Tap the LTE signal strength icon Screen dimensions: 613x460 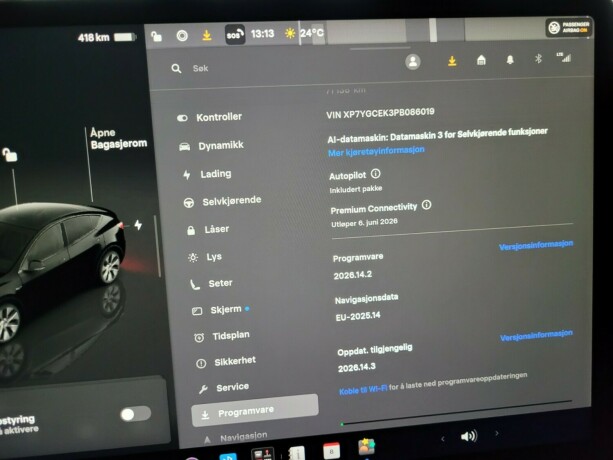coord(564,57)
